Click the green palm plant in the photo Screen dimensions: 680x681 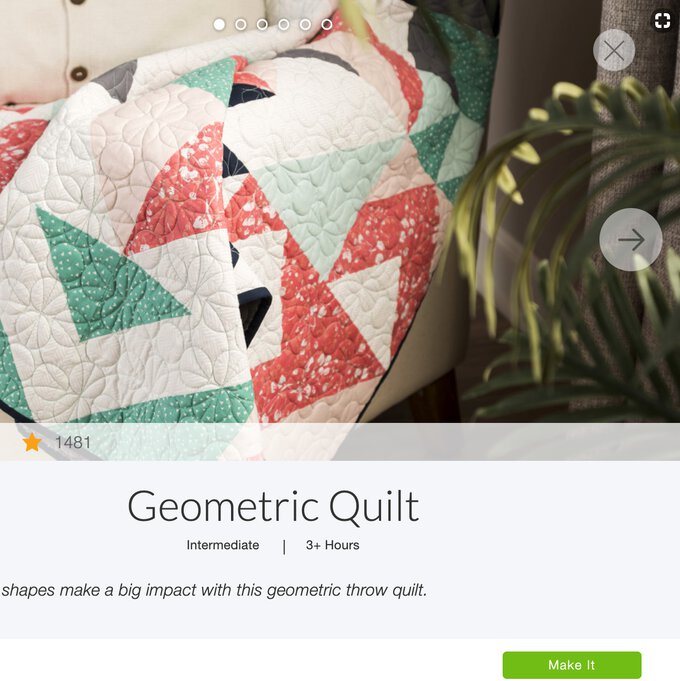(573, 243)
